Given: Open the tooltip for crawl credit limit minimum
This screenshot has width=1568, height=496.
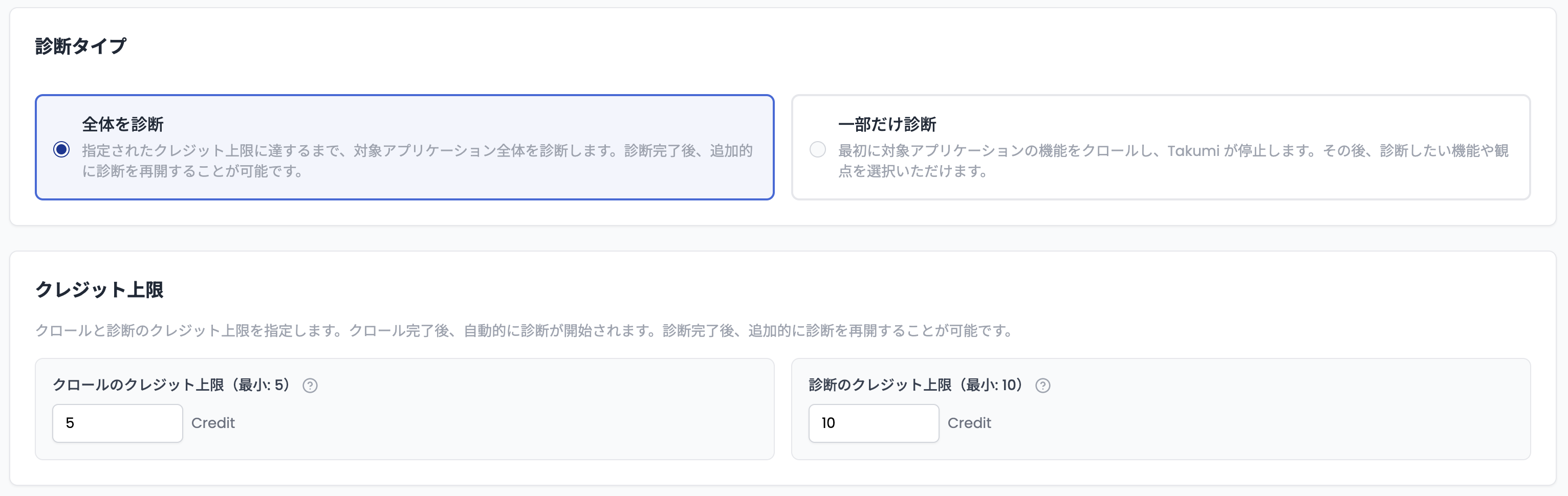Looking at the screenshot, I should 312,385.
